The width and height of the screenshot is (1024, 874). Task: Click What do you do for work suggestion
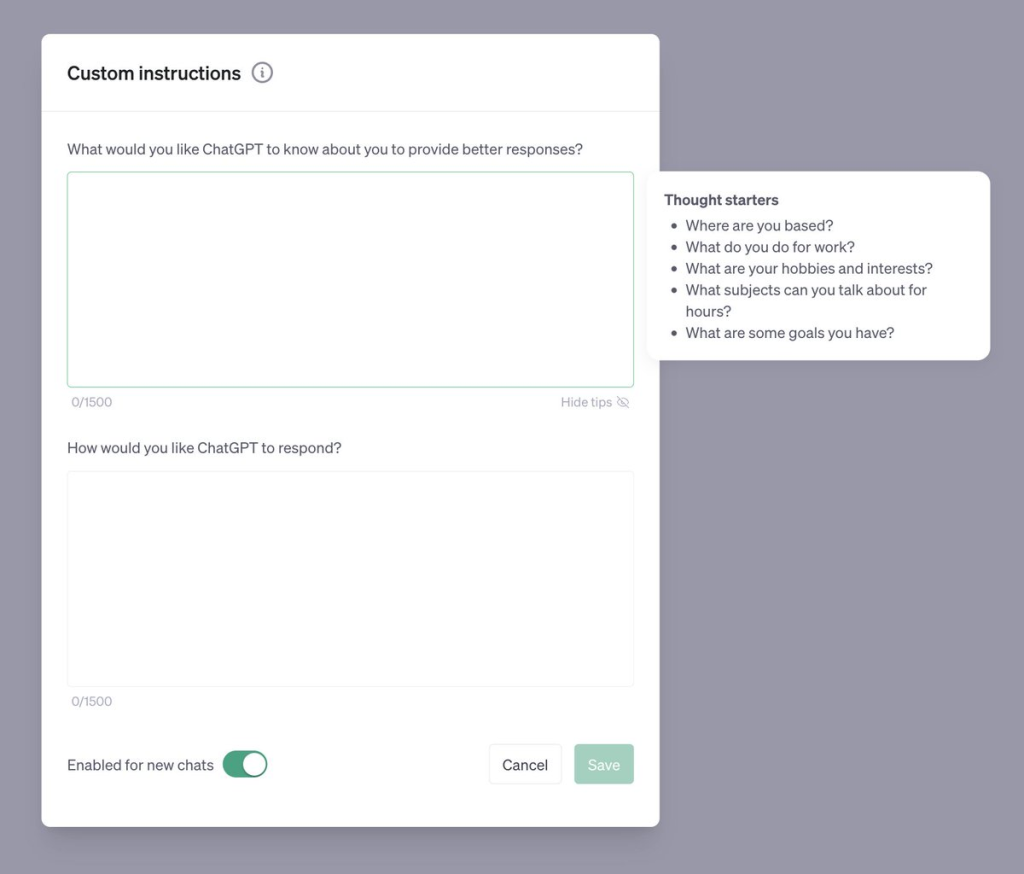(770, 247)
